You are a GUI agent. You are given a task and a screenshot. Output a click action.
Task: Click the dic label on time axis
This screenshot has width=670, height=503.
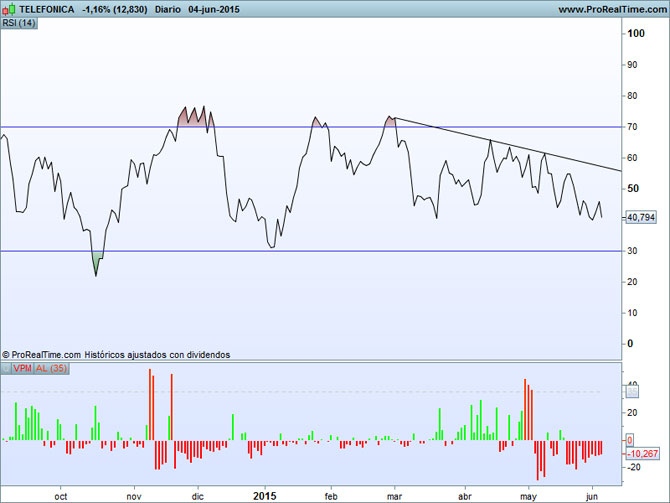click(x=197, y=497)
